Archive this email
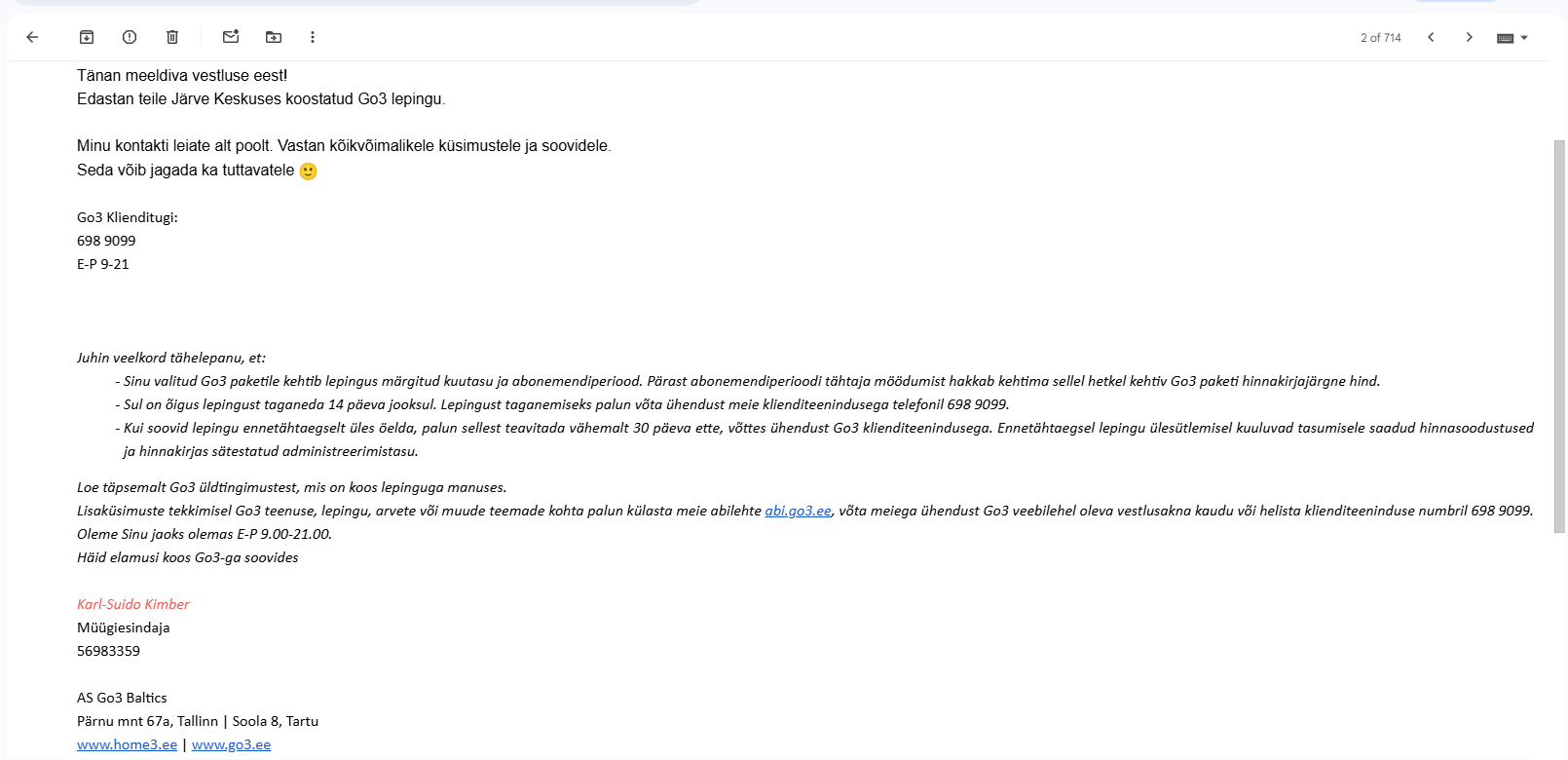Image resolution: width=1568 pixels, height=760 pixels. (x=87, y=37)
